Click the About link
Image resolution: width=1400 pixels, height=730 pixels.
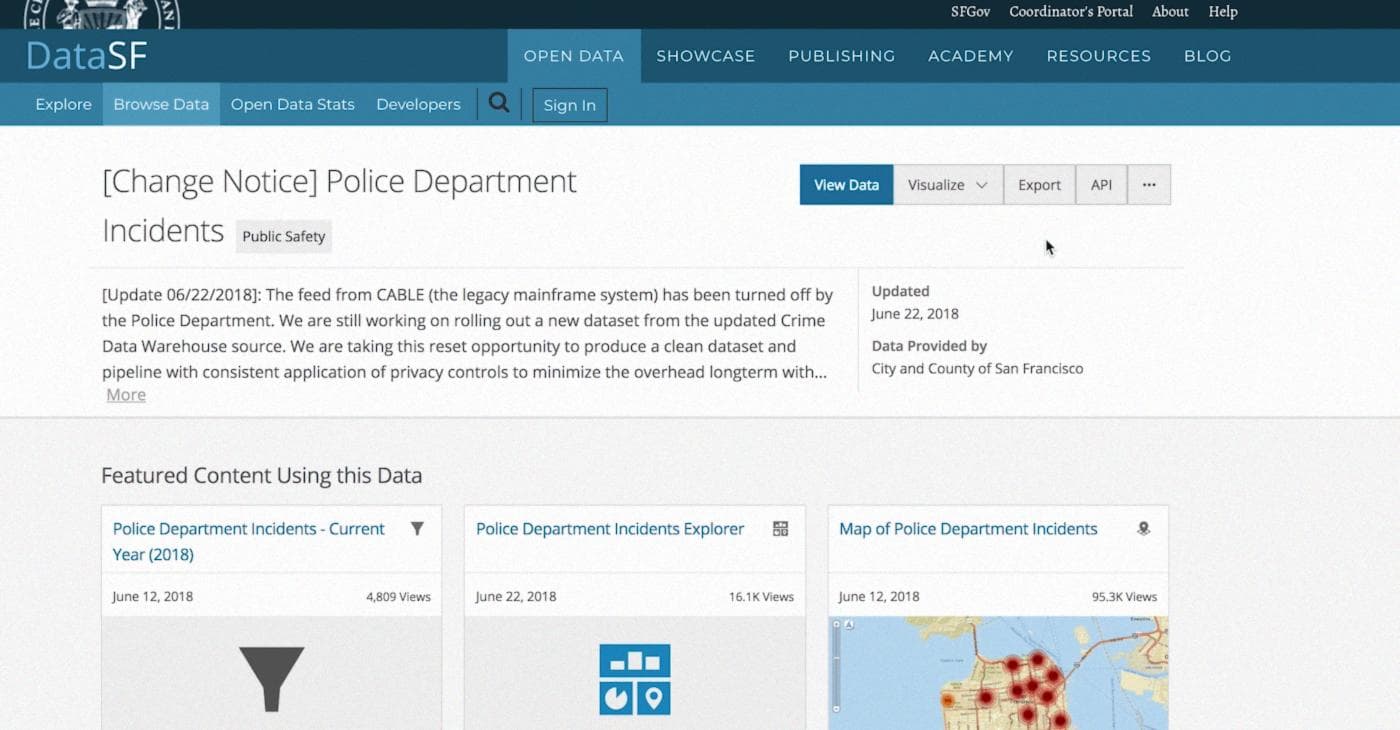1170,12
